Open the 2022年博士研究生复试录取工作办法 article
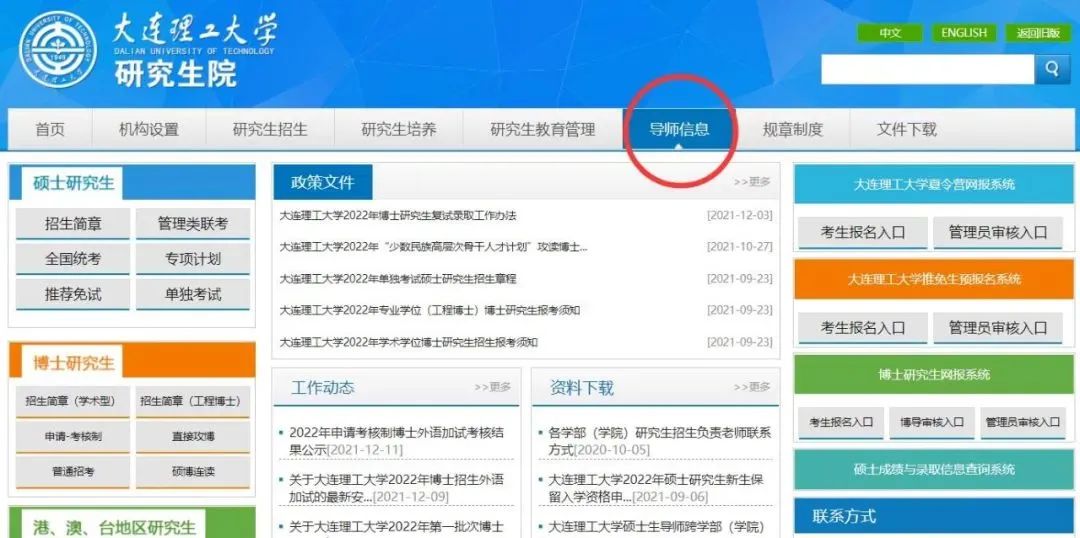The image size is (1080, 538). click(398, 216)
